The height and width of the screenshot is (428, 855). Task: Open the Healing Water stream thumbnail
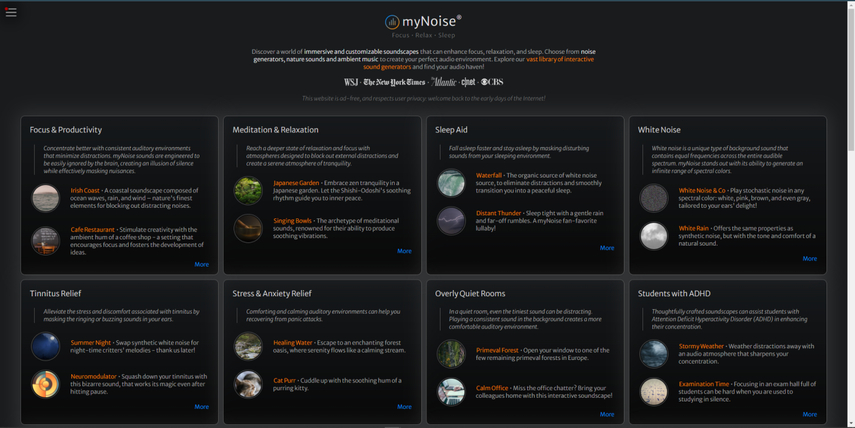click(248, 346)
